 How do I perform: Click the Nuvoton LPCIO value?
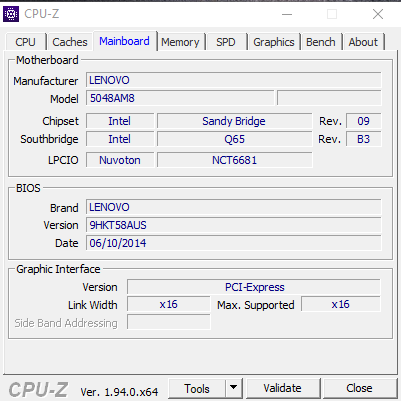click(x=120, y=160)
